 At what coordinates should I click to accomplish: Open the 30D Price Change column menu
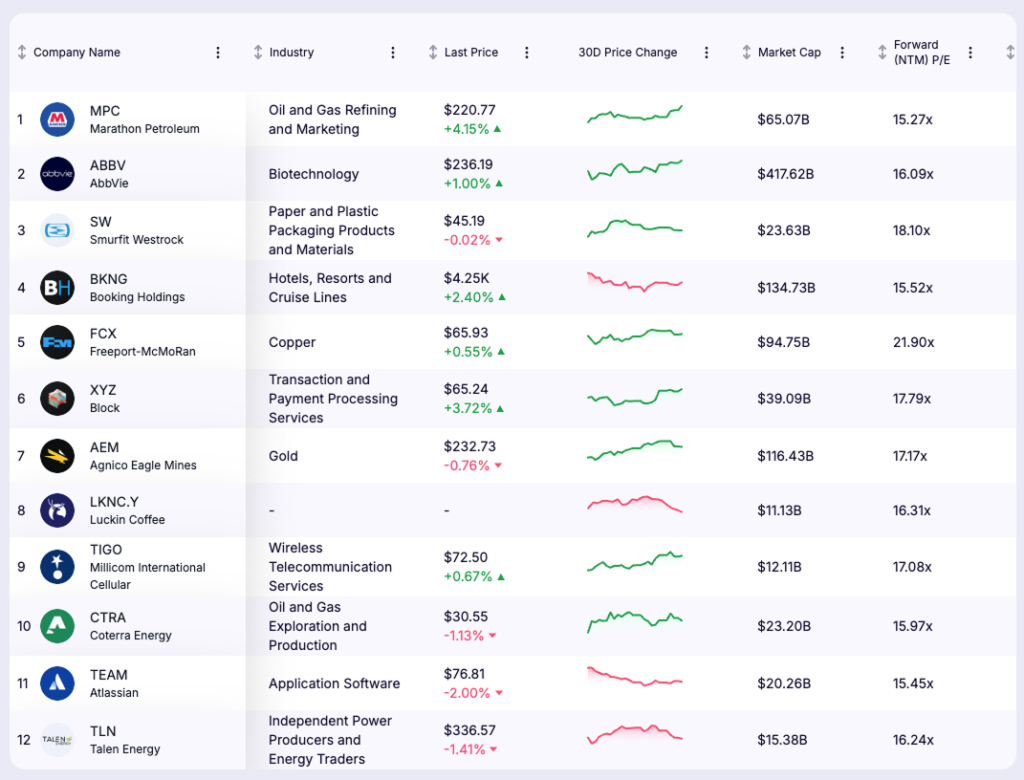(x=707, y=52)
